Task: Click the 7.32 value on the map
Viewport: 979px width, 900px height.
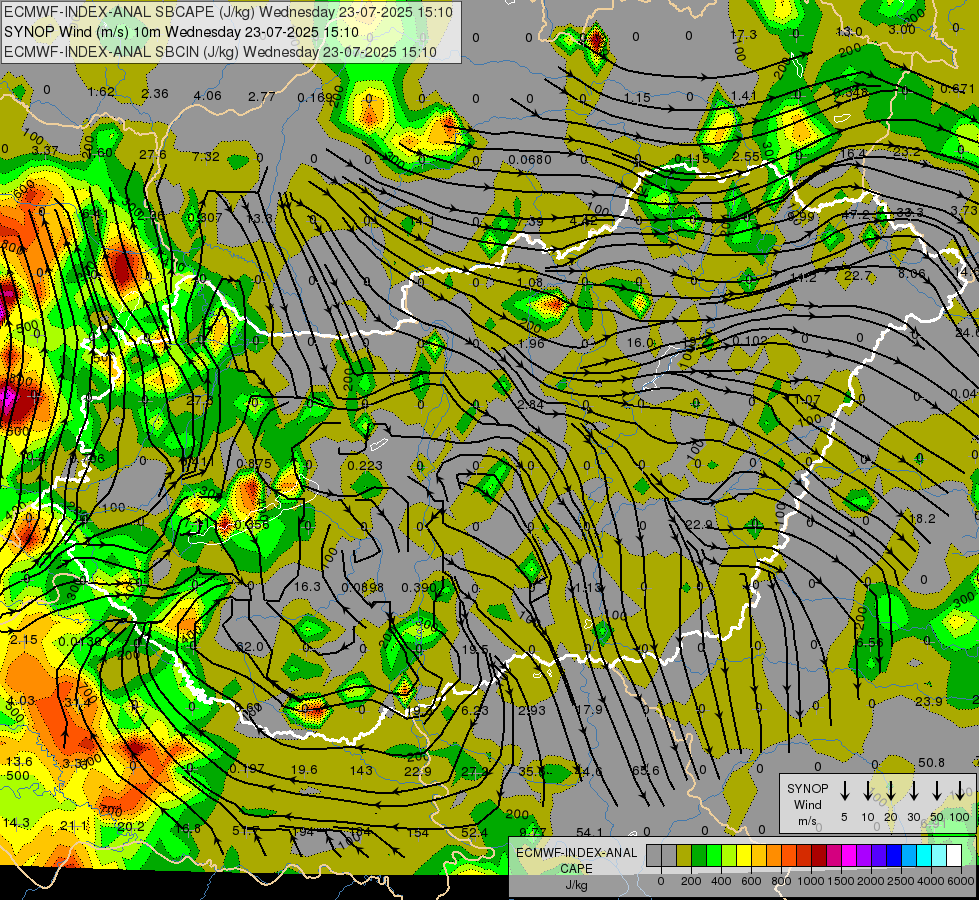Action: (206, 156)
